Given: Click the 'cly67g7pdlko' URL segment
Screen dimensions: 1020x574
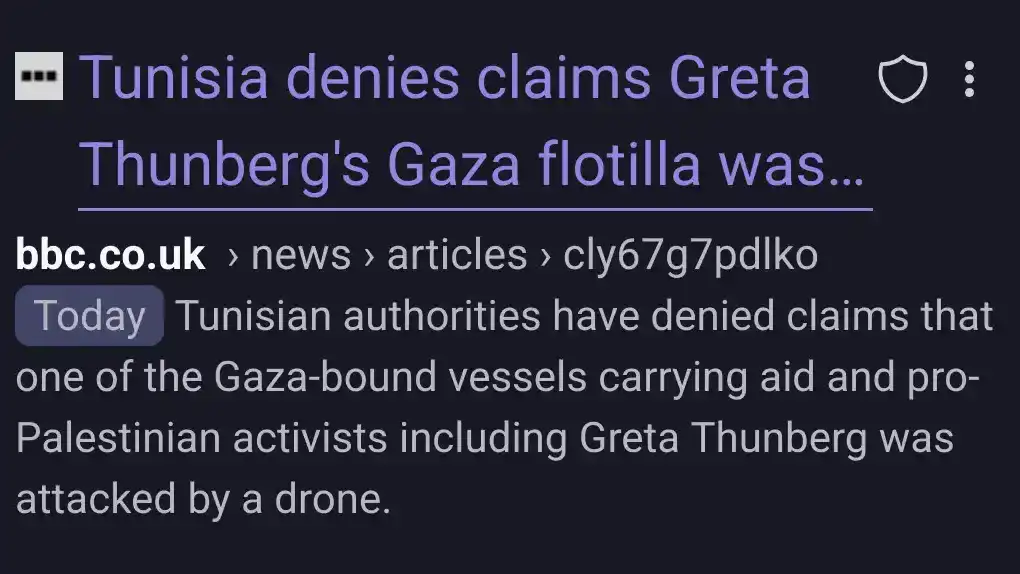Looking at the screenshot, I should point(690,256).
